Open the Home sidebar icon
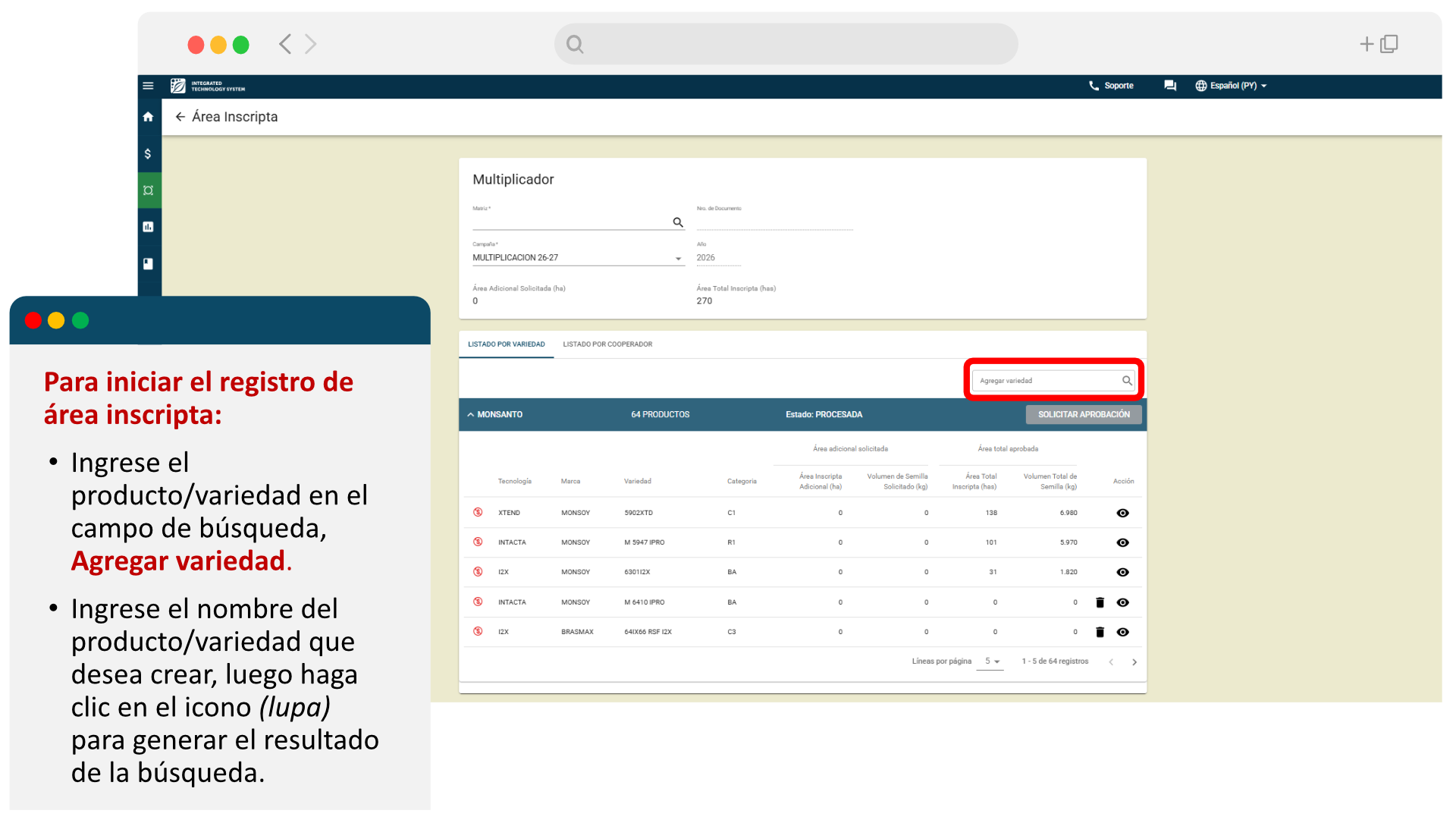Viewport: 1456px width, 820px height. coord(148,117)
